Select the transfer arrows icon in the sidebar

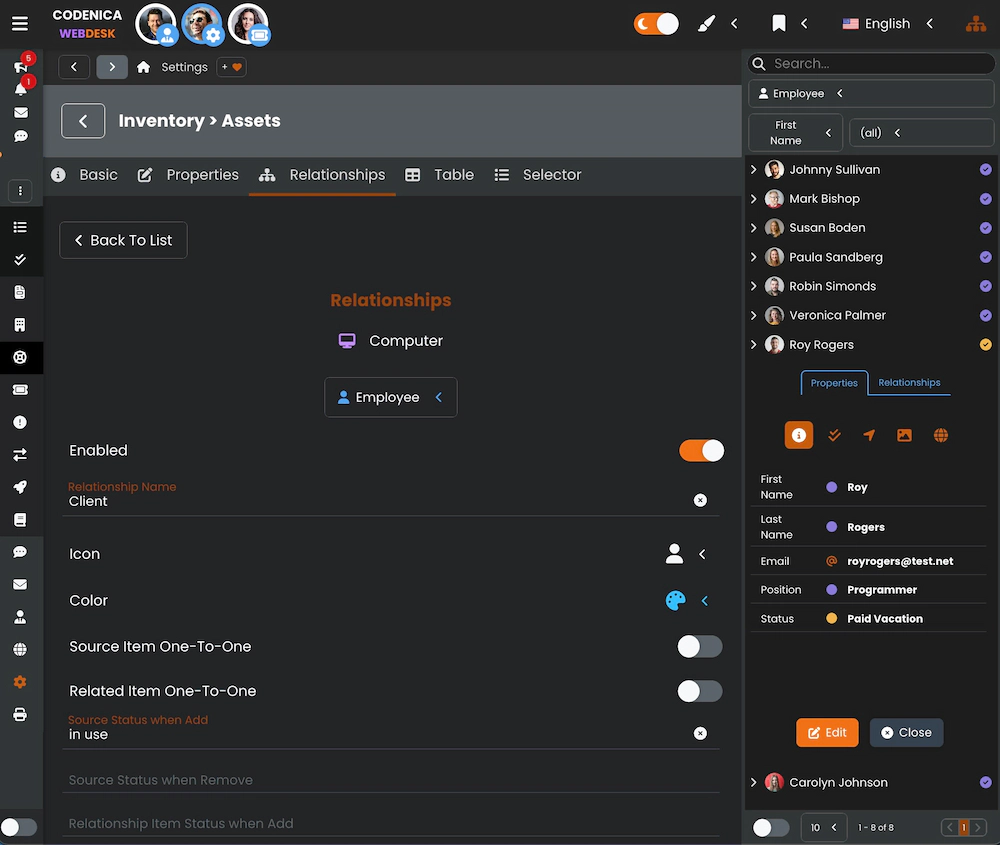(x=21, y=454)
